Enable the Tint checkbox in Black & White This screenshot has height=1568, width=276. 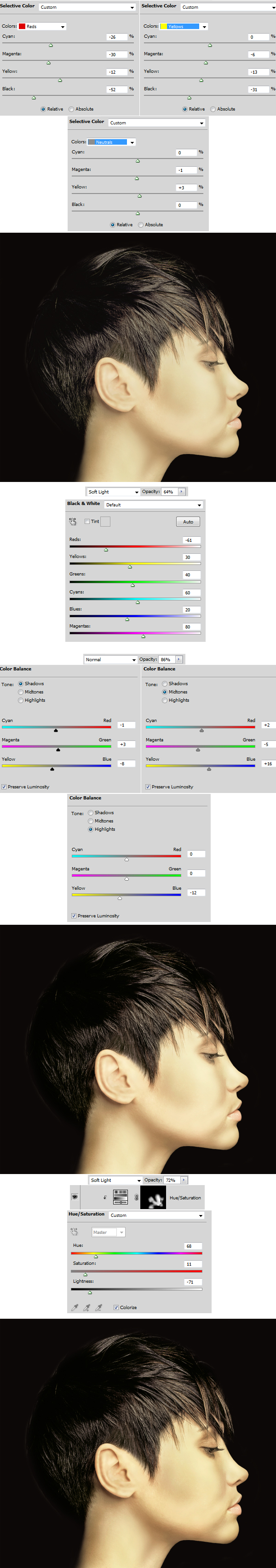(87, 521)
